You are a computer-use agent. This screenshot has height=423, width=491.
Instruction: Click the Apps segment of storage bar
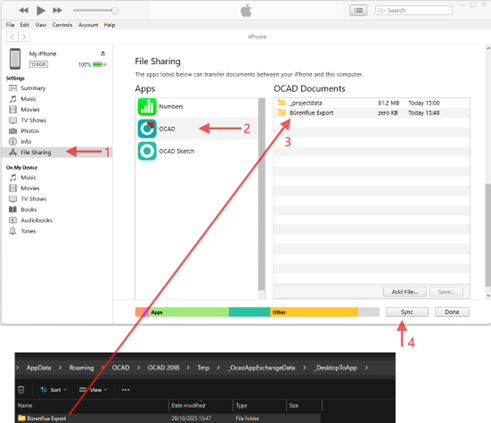(x=189, y=312)
